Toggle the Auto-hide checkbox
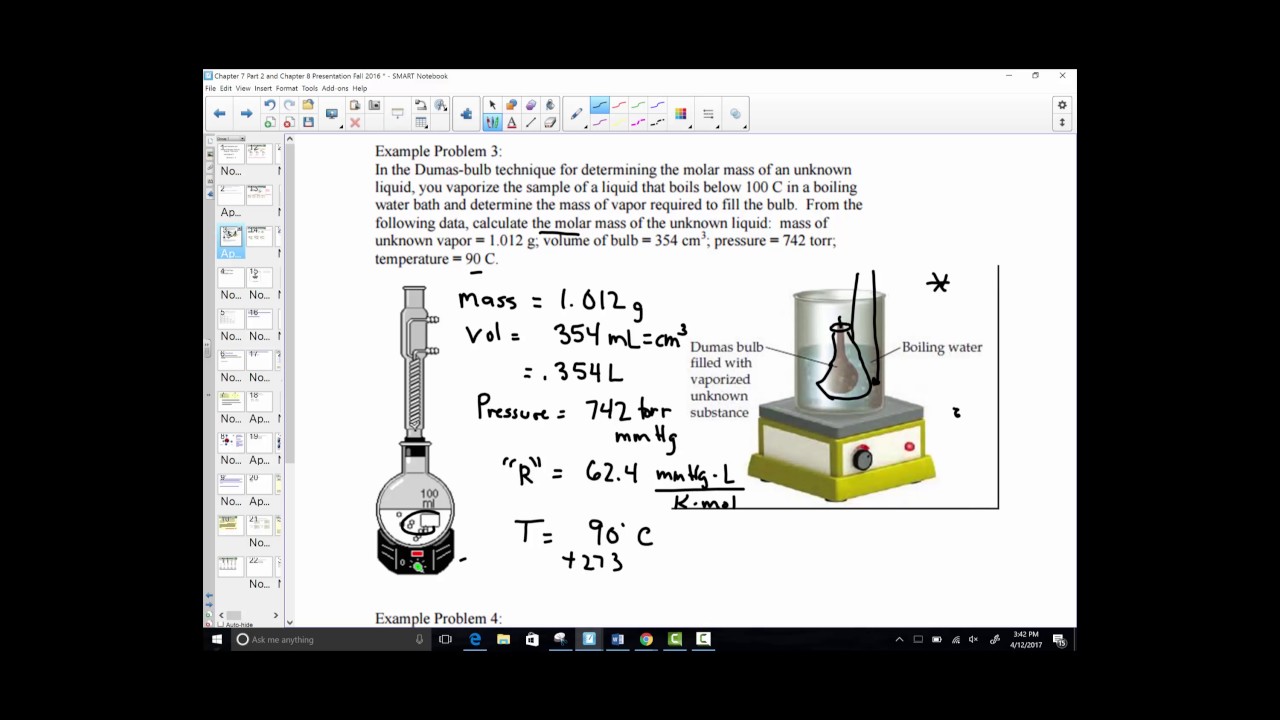Screen dimensions: 1280x720 [222, 624]
